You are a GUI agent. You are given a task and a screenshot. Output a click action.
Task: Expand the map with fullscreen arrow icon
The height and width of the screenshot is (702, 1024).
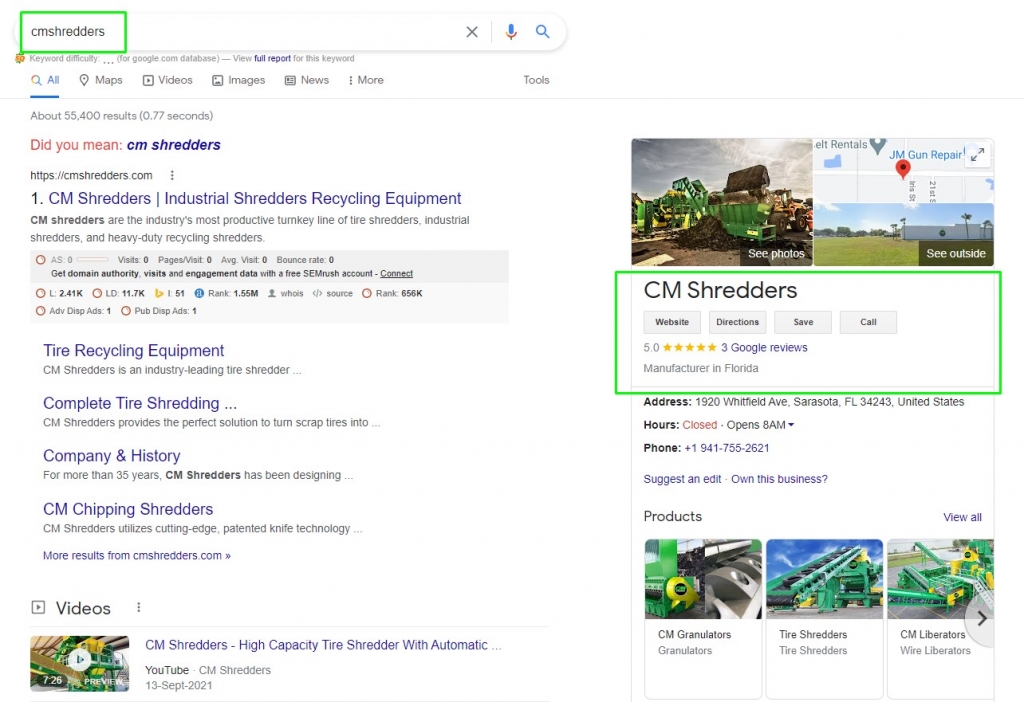[977, 155]
